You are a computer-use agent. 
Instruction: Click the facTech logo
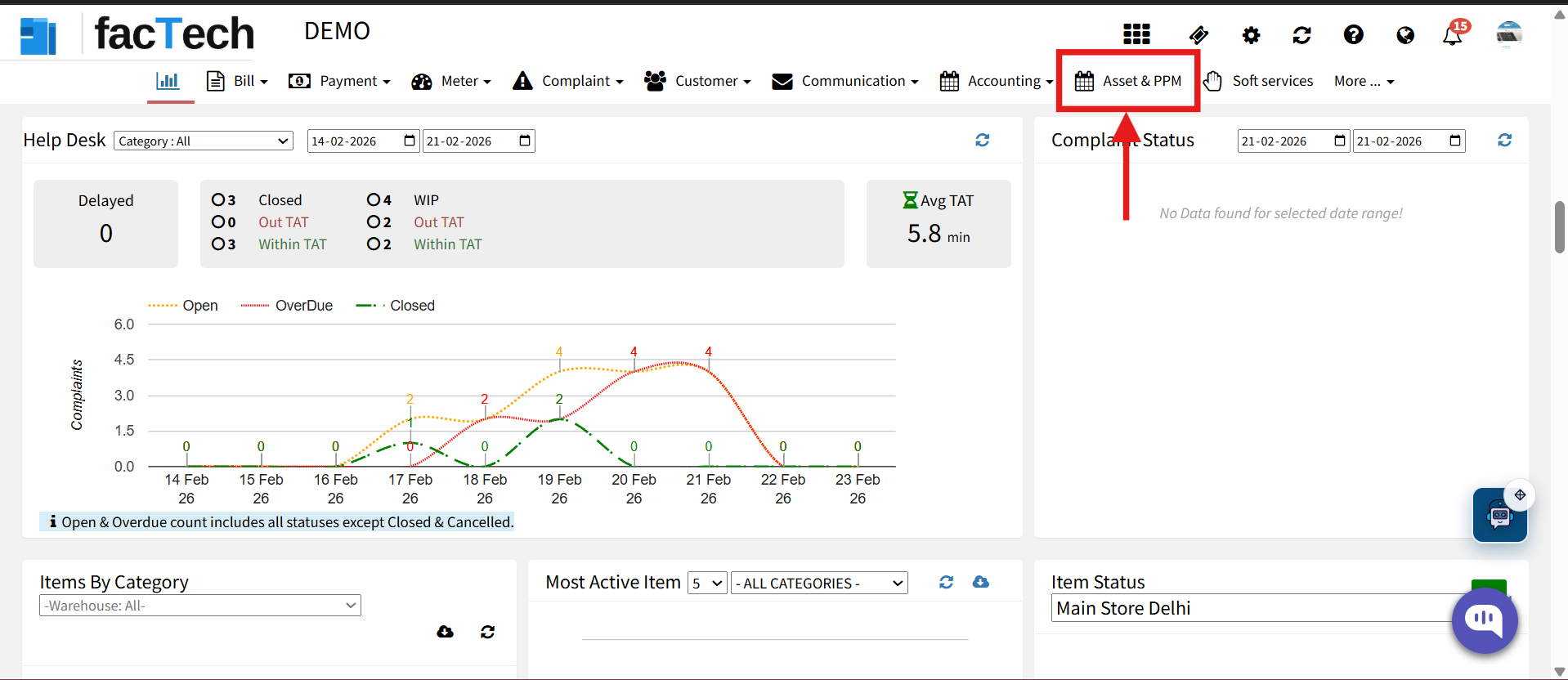tap(137, 34)
